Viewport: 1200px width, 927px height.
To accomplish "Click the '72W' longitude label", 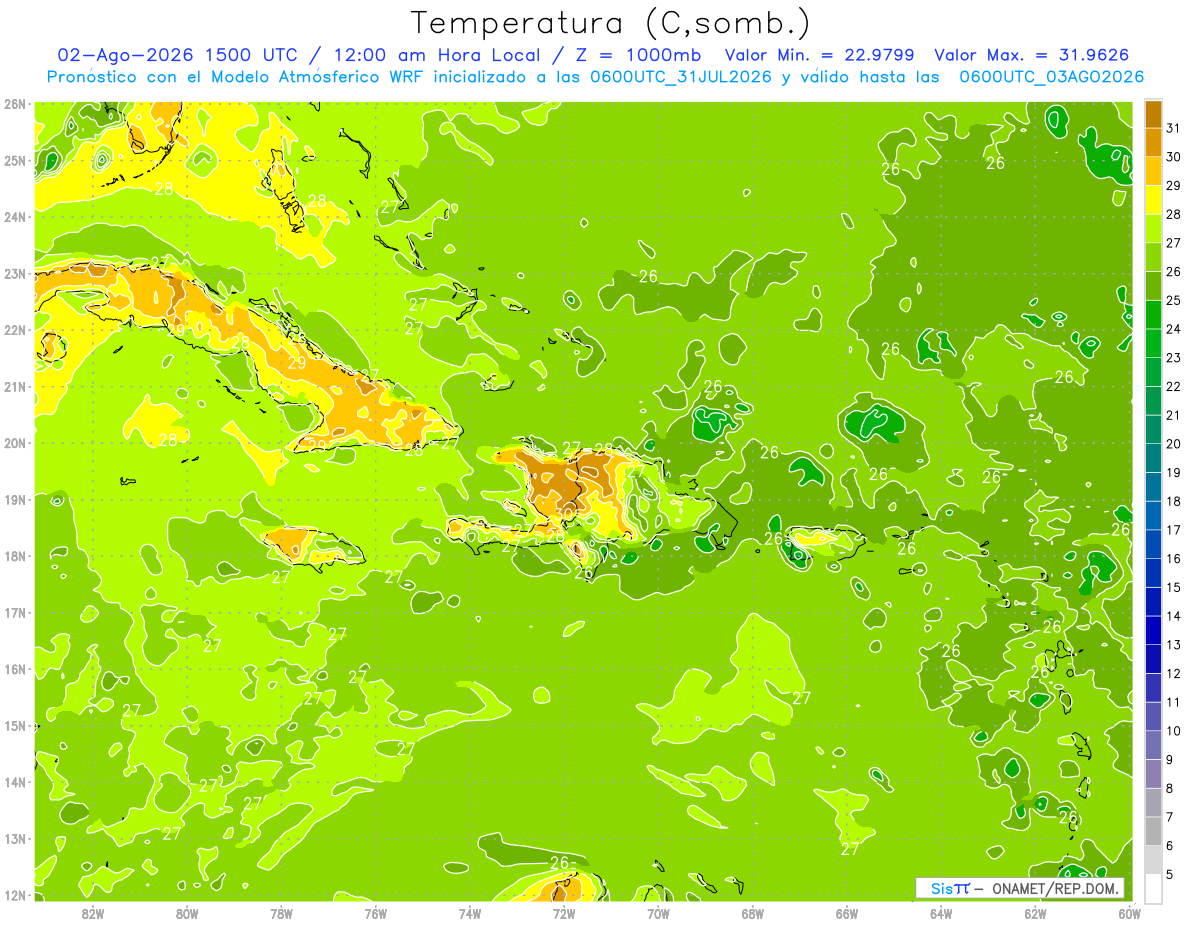I will click(x=564, y=913).
